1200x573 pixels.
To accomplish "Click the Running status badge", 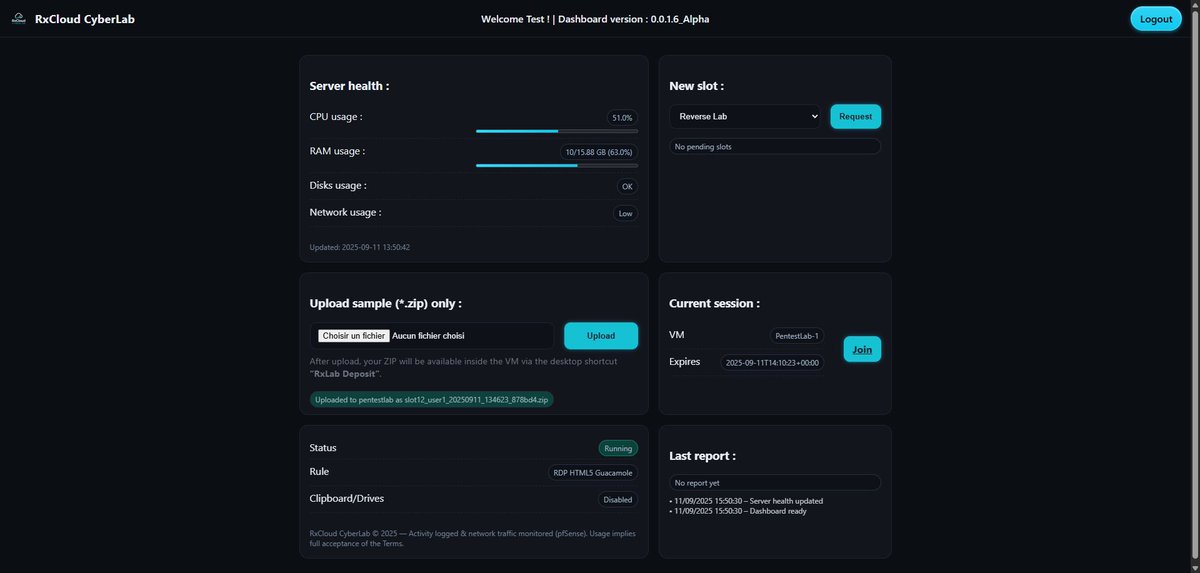I will click(x=618, y=448).
